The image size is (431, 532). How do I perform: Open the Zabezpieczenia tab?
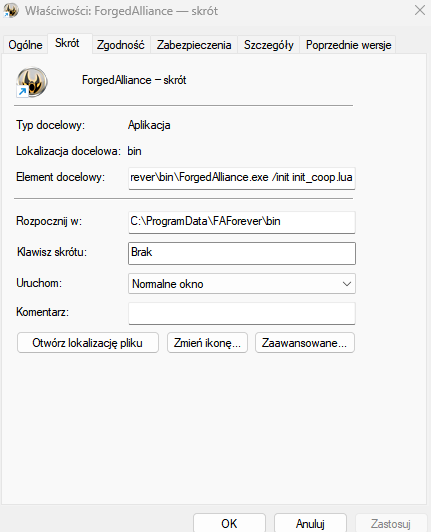(x=194, y=45)
